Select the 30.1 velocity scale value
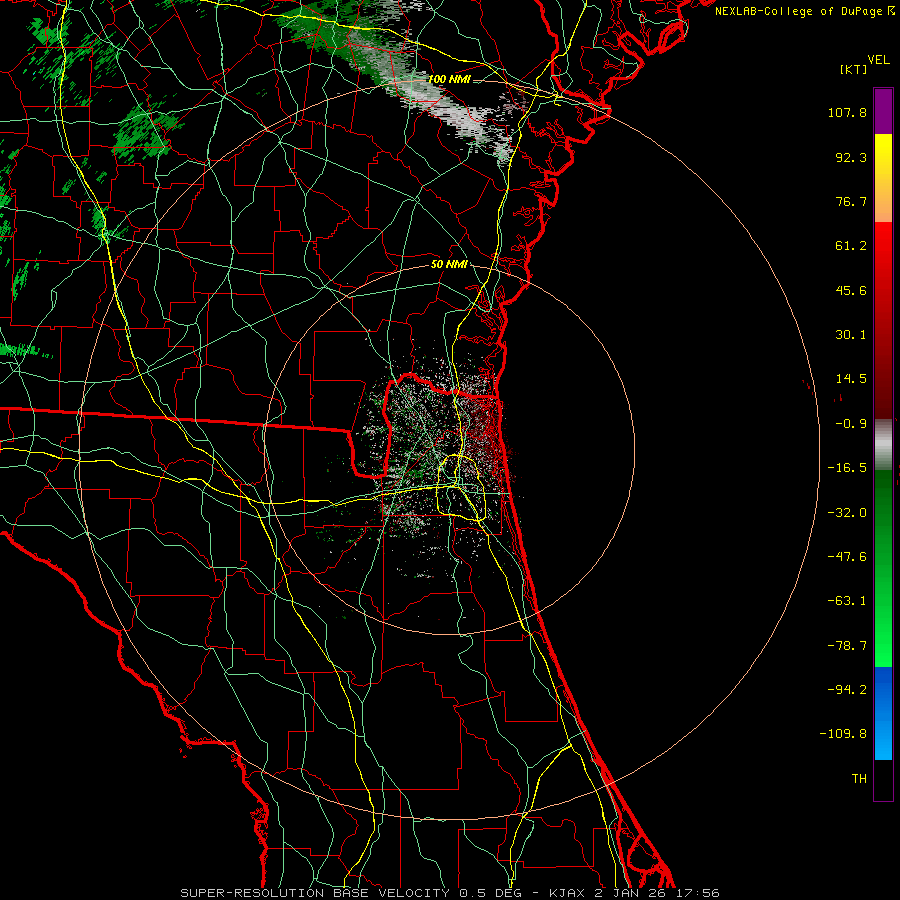900x900 pixels. [x=851, y=335]
